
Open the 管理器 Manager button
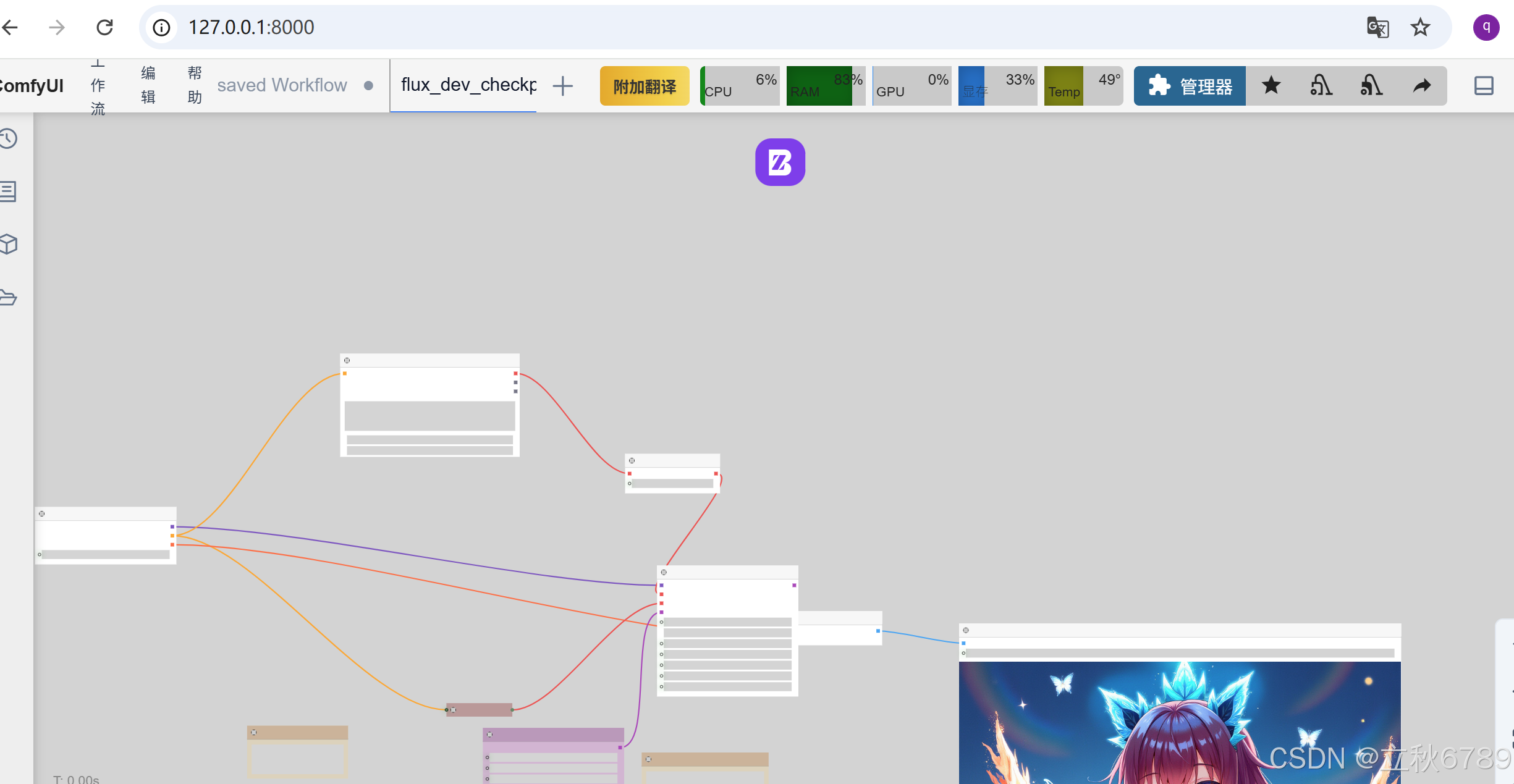point(1190,86)
